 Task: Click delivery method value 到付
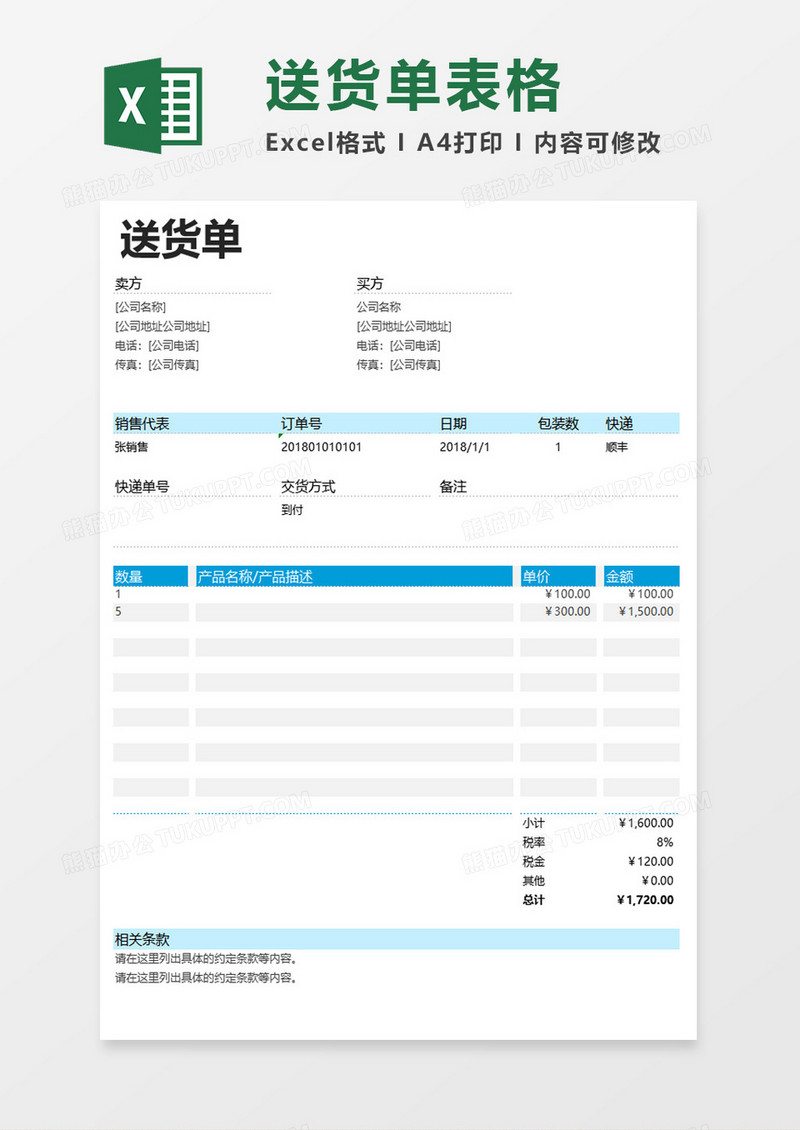click(x=292, y=510)
